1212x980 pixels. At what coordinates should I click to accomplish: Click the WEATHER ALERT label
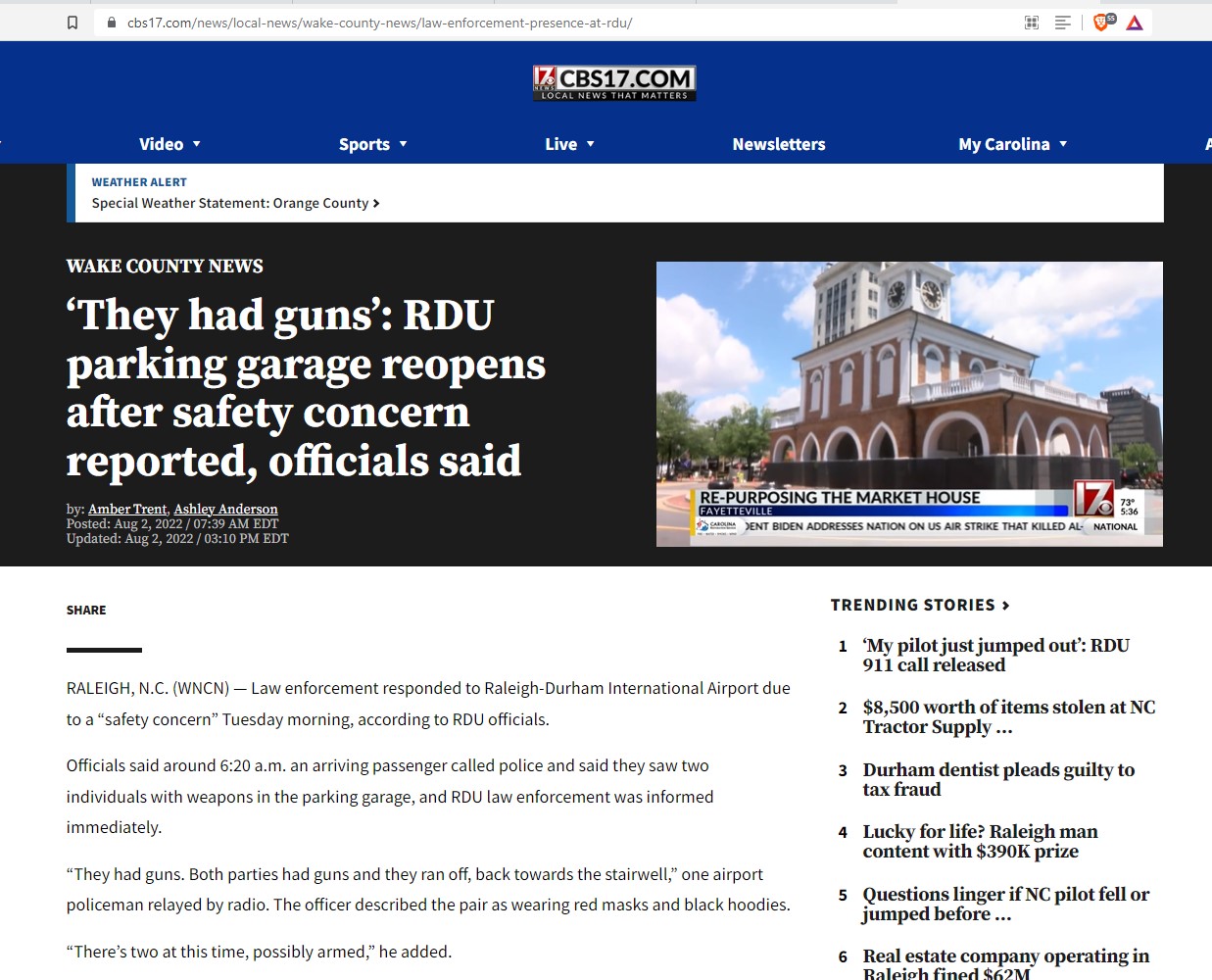point(139,182)
